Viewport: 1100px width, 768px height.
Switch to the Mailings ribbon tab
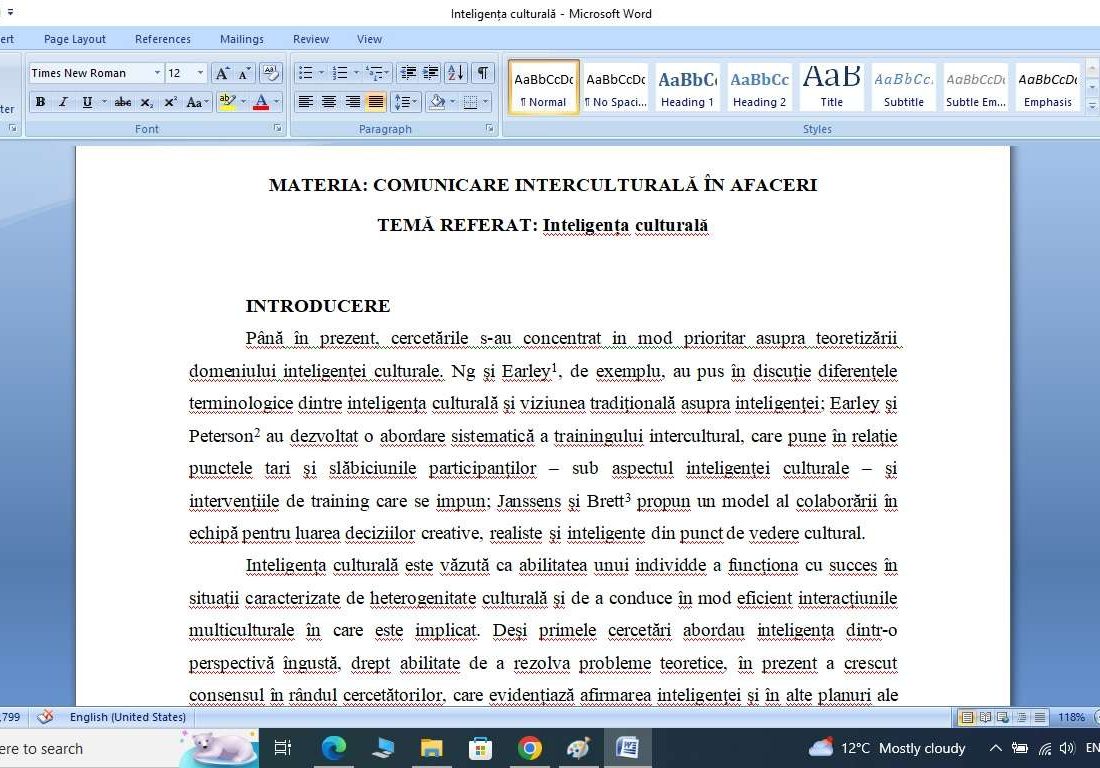241,39
